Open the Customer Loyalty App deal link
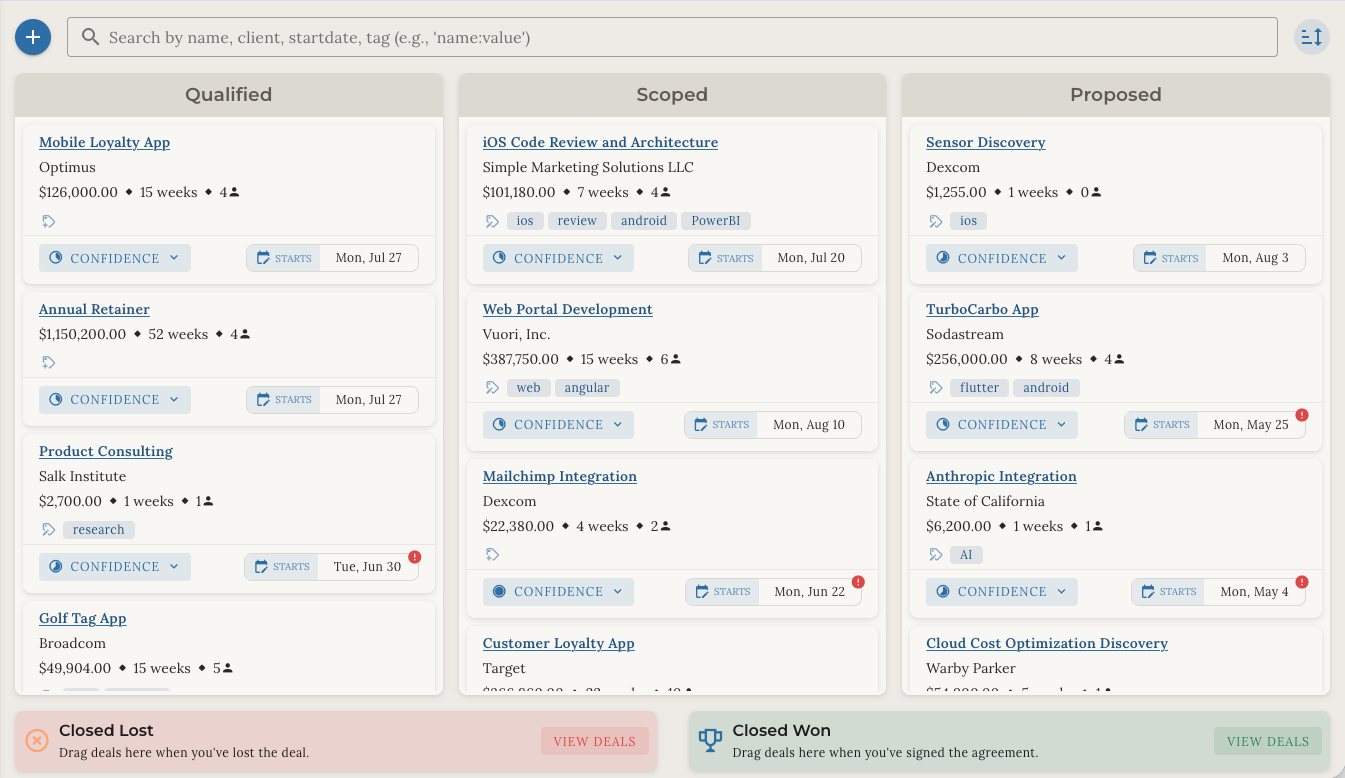Image resolution: width=1345 pixels, height=778 pixels. coord(559,643)
